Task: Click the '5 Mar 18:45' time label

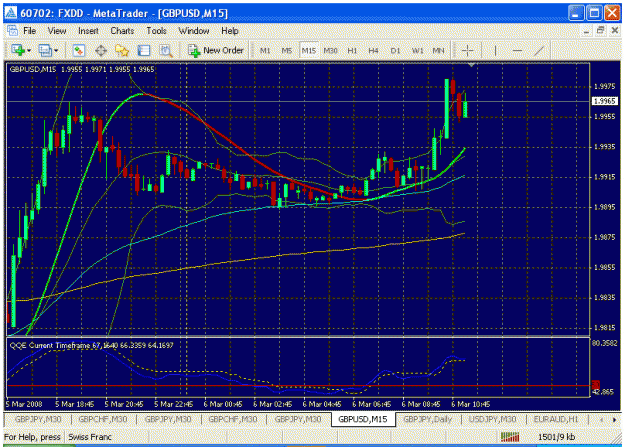Action: point(75,404)
